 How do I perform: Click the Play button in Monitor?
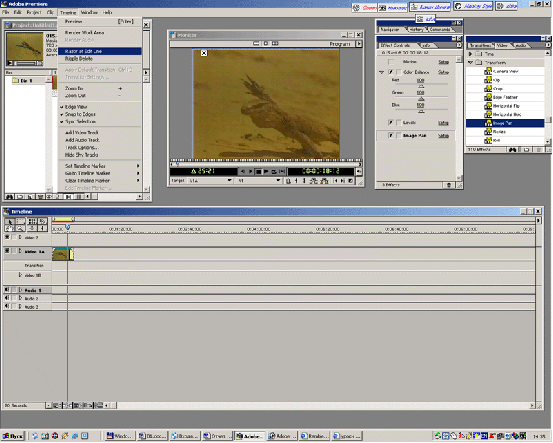(266, 171)
